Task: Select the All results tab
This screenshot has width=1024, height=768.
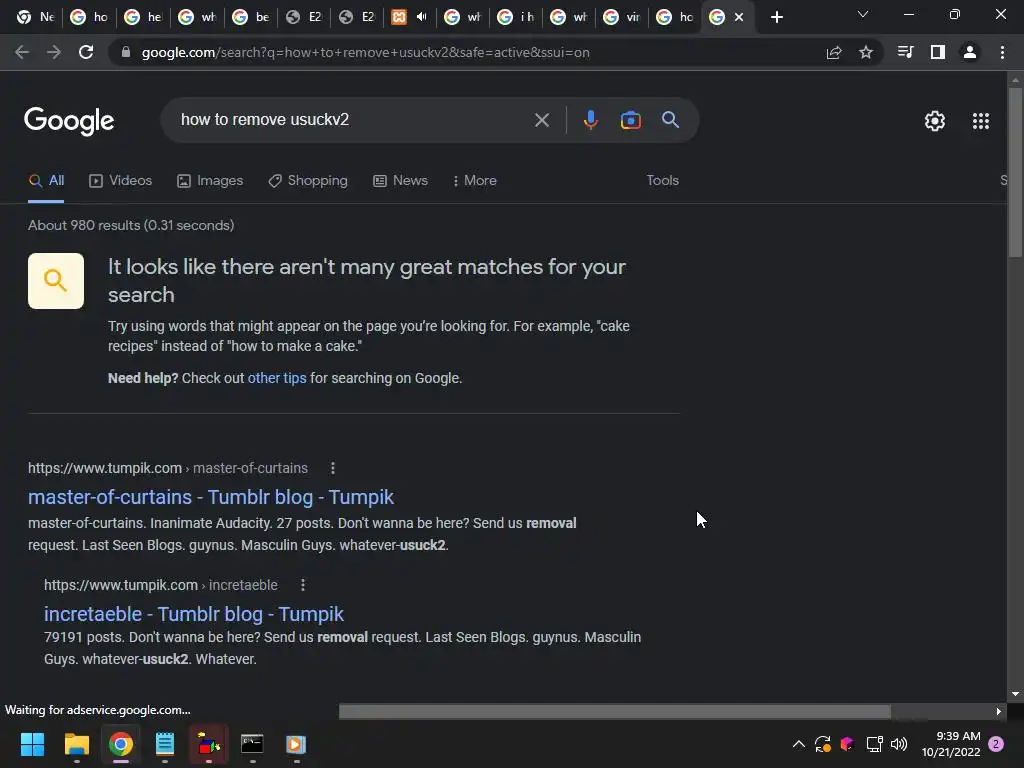Action: click(x=46, y=181)
